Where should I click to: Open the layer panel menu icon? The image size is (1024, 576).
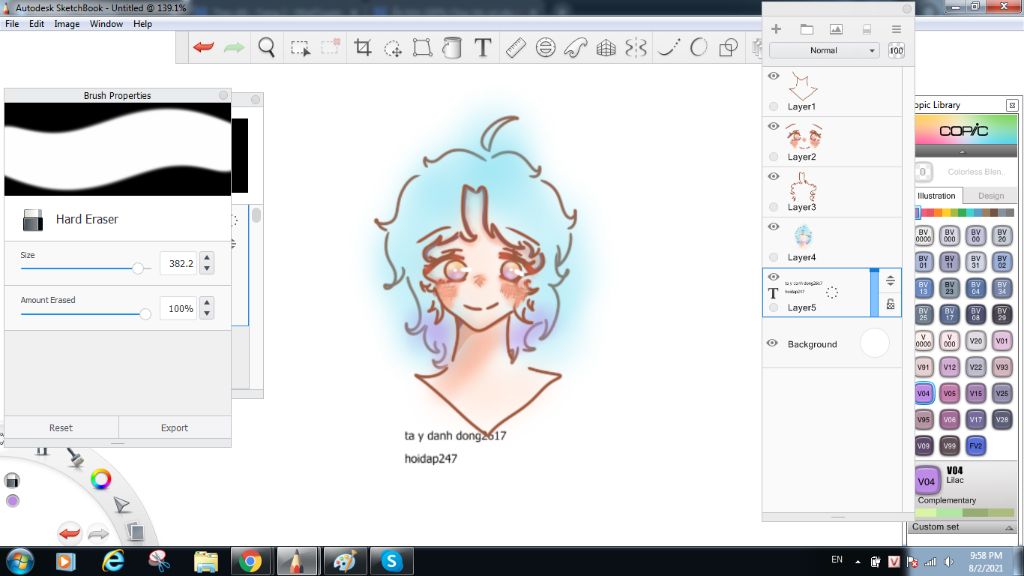[x=896, y=29]
